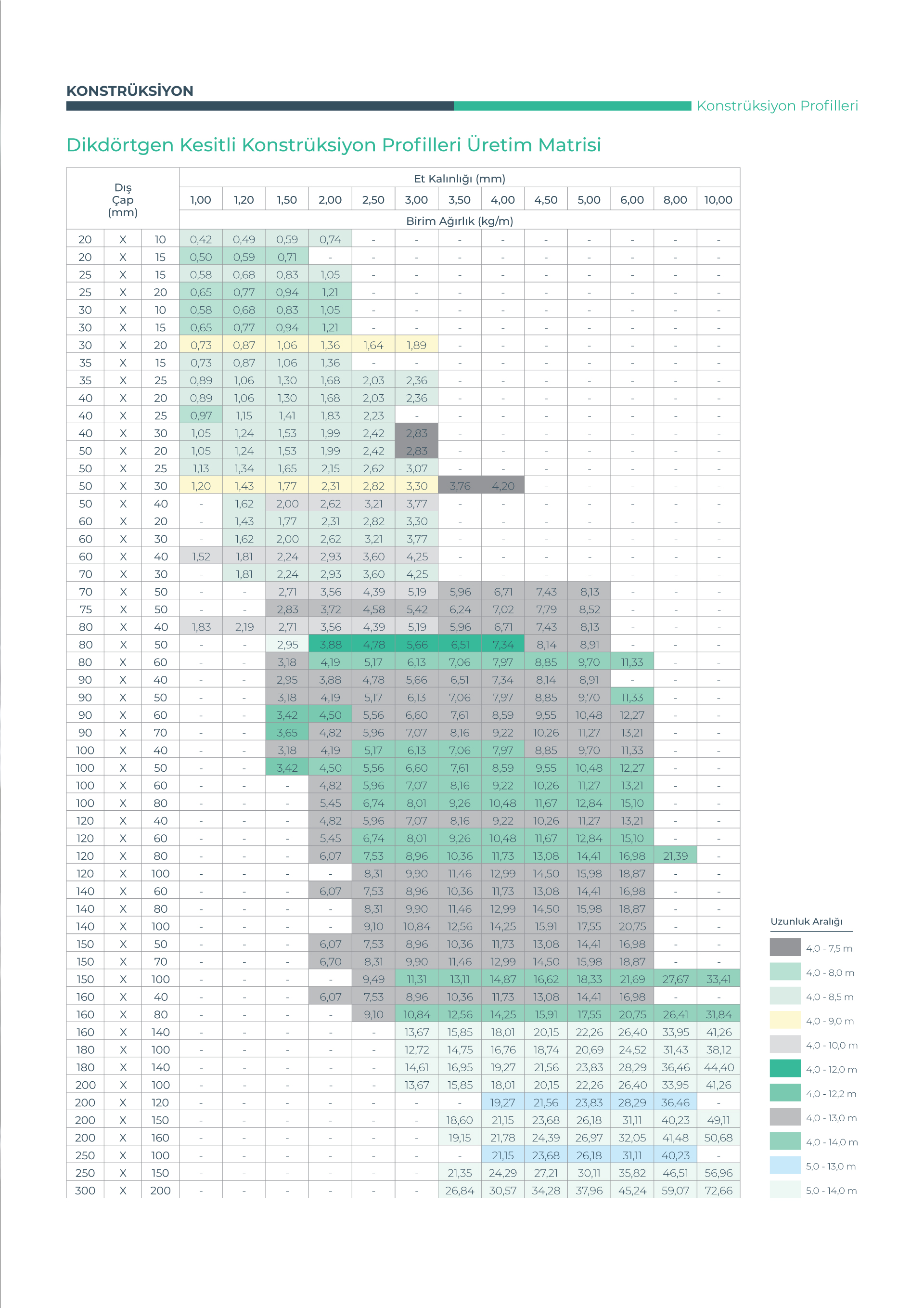Image resolution: width=924 pixels, height=1308 pixels.
Task: Select the 3,50 thickness column header
Action: click(460, 199)
